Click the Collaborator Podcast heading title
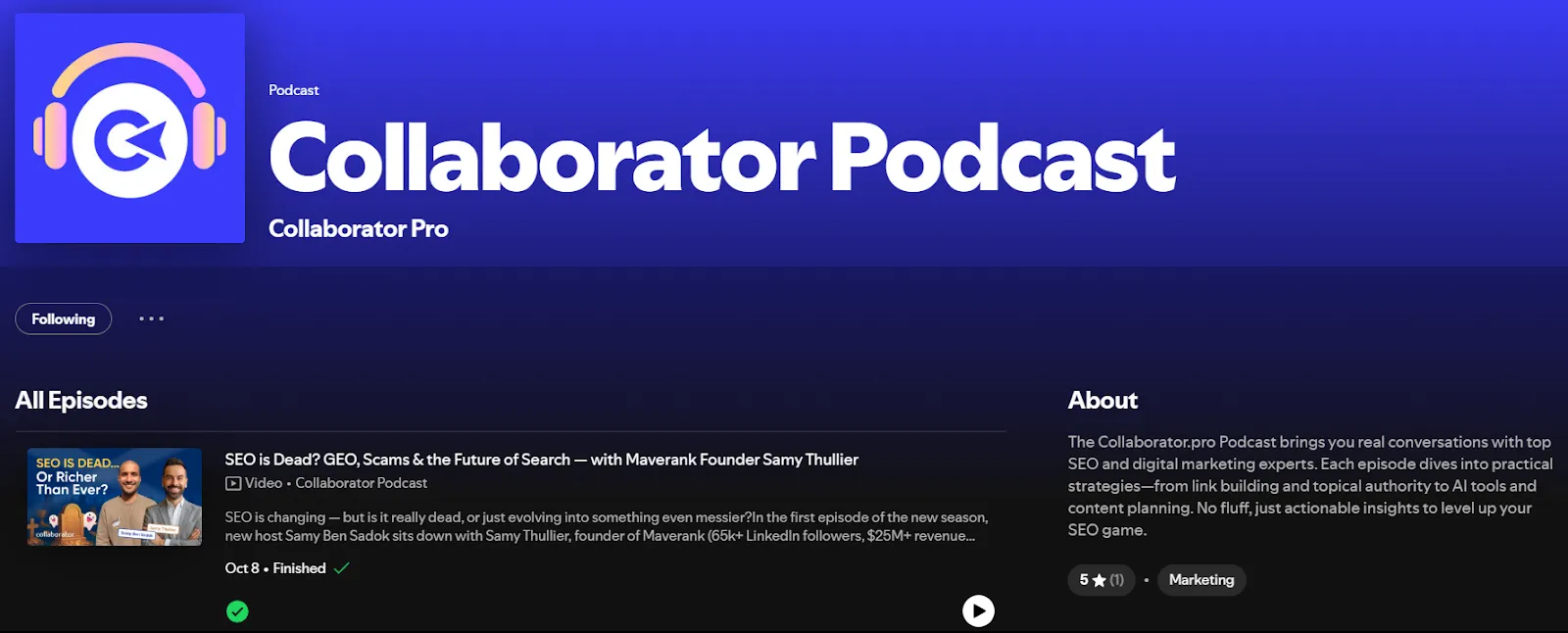This screenshot has height=633, width=1568. coord(722,158)
